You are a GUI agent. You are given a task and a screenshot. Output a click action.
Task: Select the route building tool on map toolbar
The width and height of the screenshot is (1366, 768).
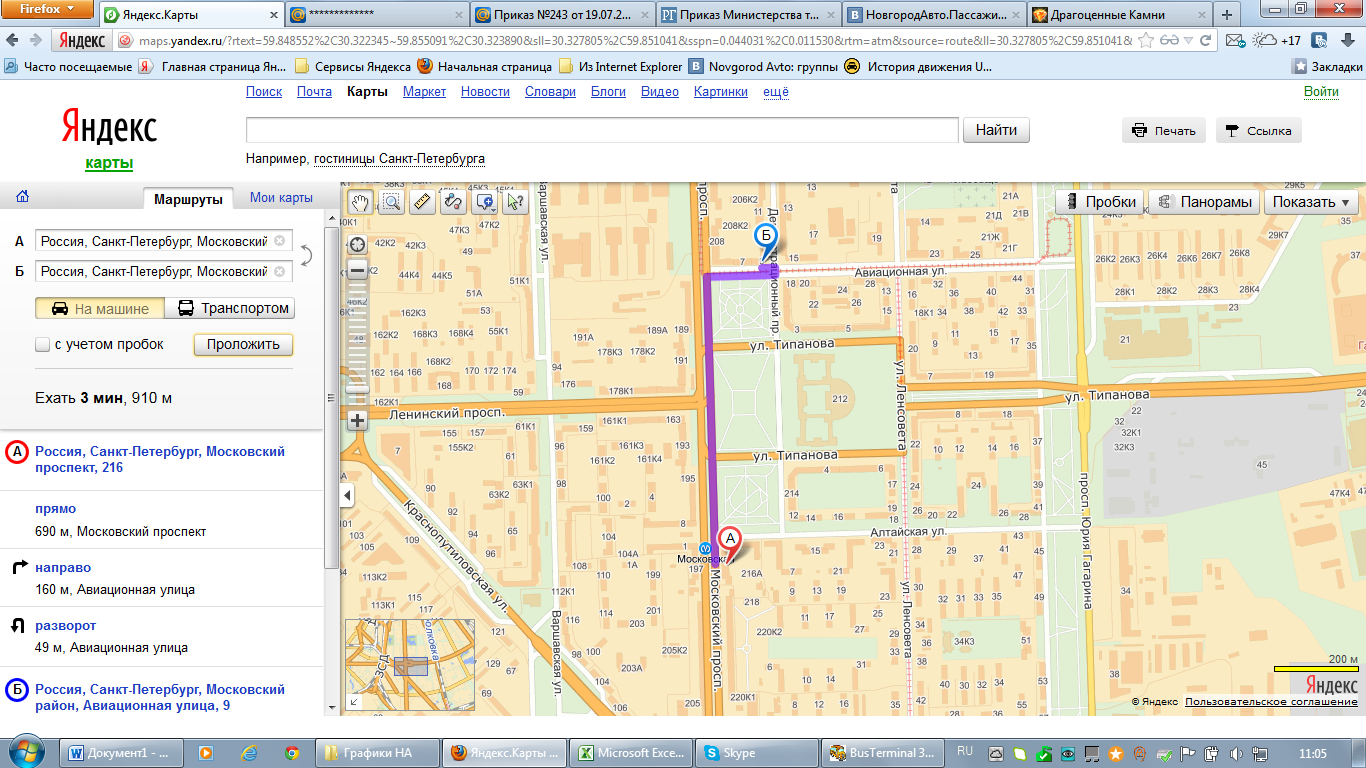point(453,201)
